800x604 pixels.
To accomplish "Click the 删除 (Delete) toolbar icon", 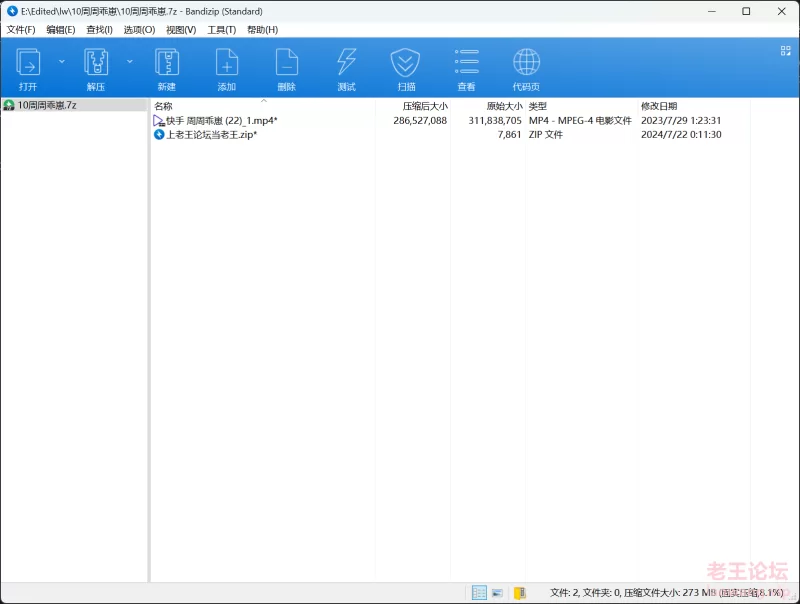I will [x=287, y=62].
